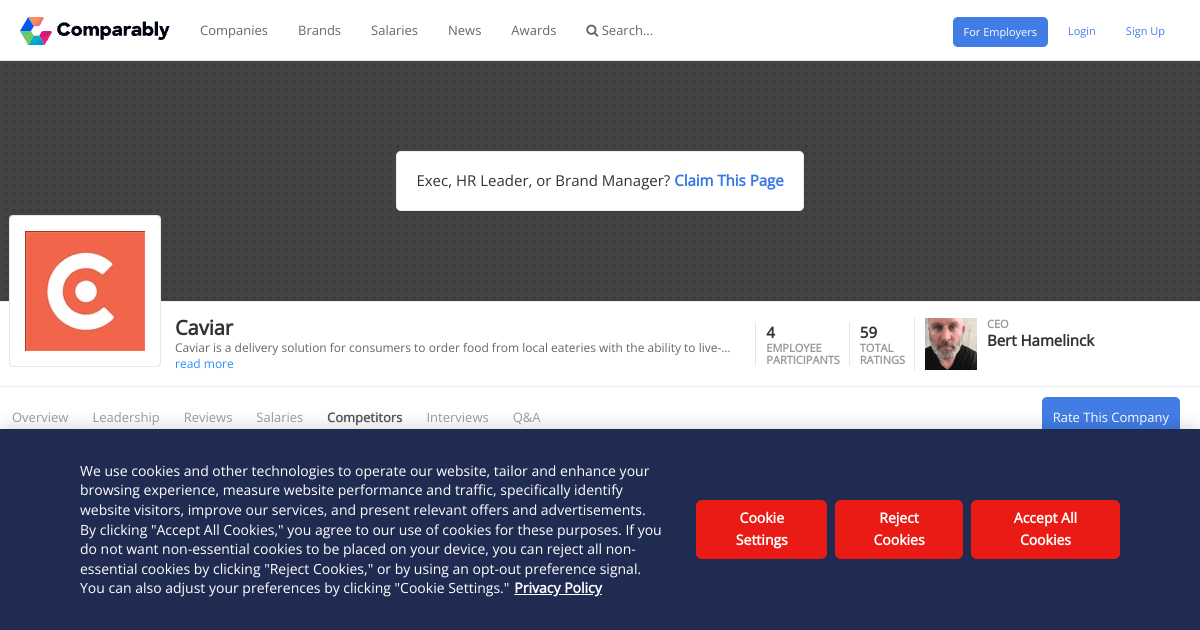Switch to the Leadership tab
Viewport: 1200px width, 630px height.
126,418
